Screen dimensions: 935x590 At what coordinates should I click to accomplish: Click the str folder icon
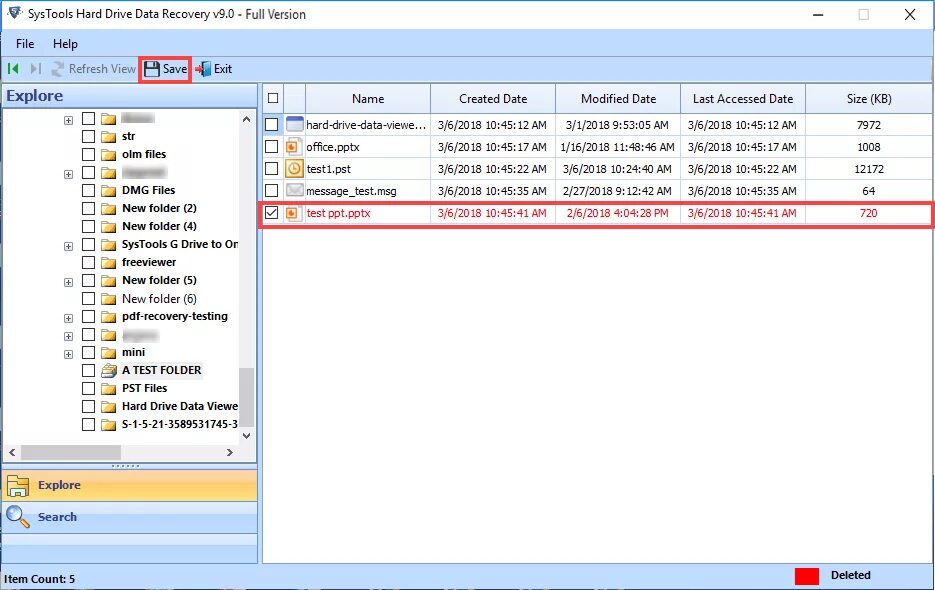pyautogui.click(x=109, y=137)
